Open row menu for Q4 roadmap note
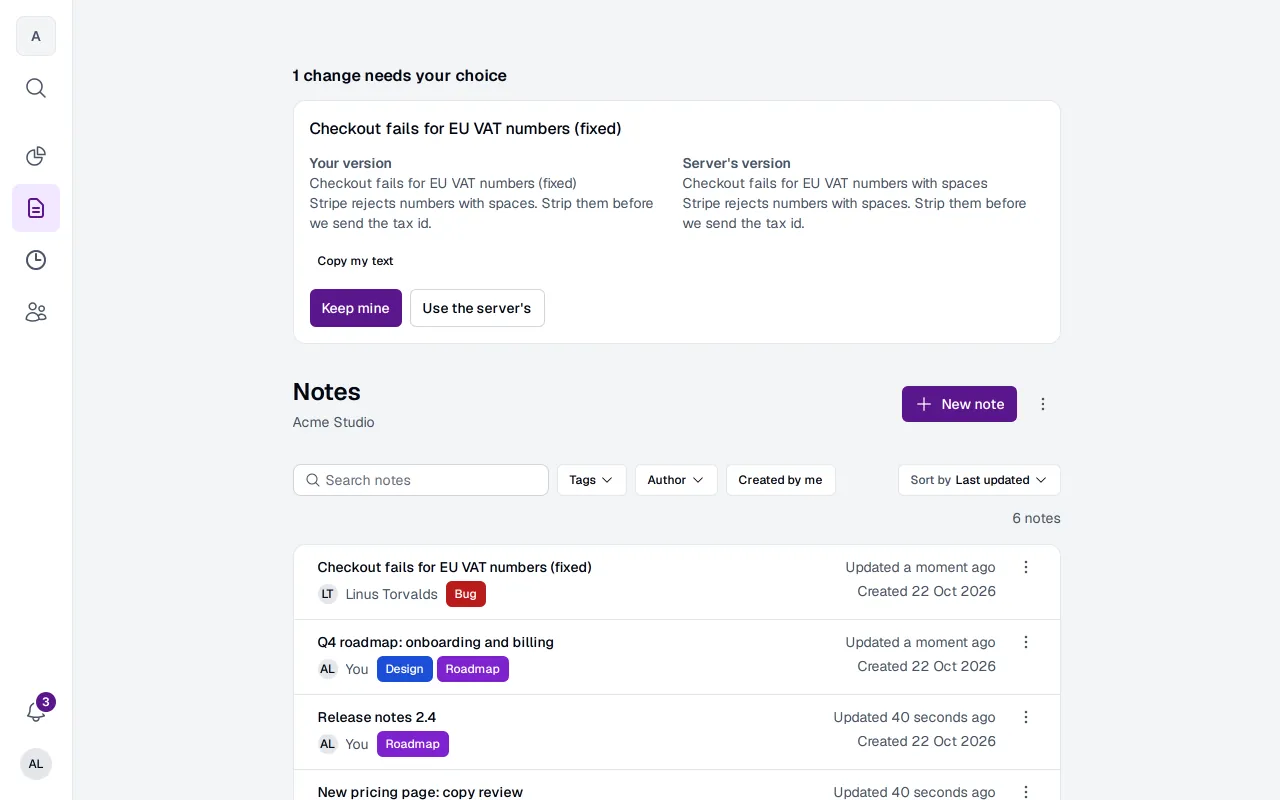The width and height of the screenshot is (1280, 800). (x=1026, y=642)
